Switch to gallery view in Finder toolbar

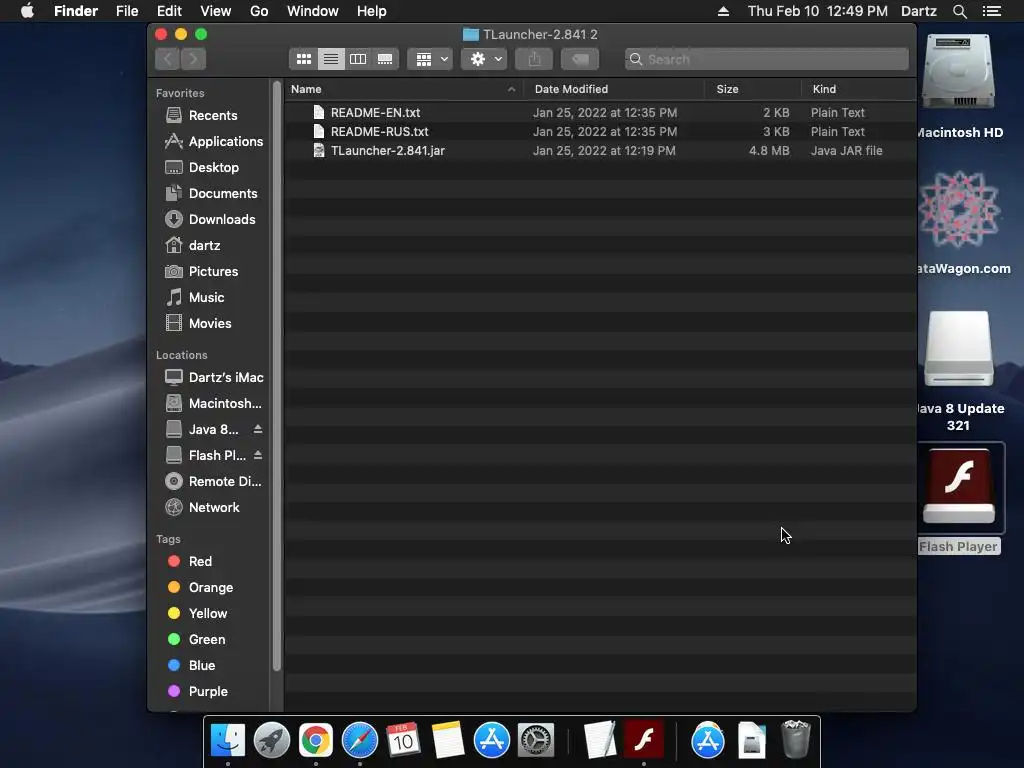(x=385, y=59)
